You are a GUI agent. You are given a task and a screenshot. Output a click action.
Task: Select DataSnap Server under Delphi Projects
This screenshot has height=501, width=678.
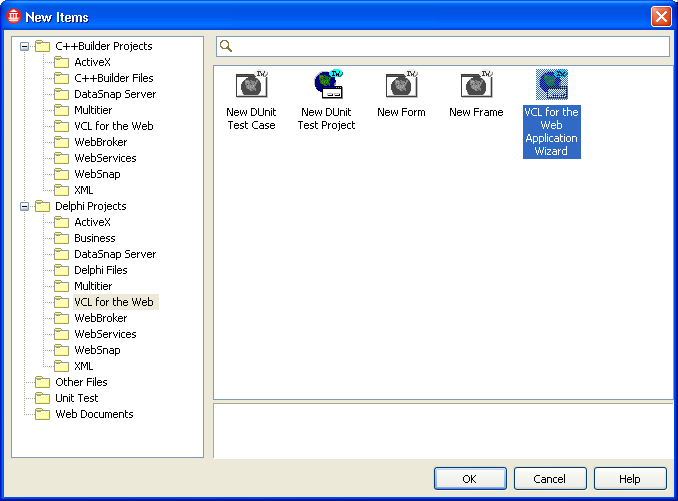point(115,254)
